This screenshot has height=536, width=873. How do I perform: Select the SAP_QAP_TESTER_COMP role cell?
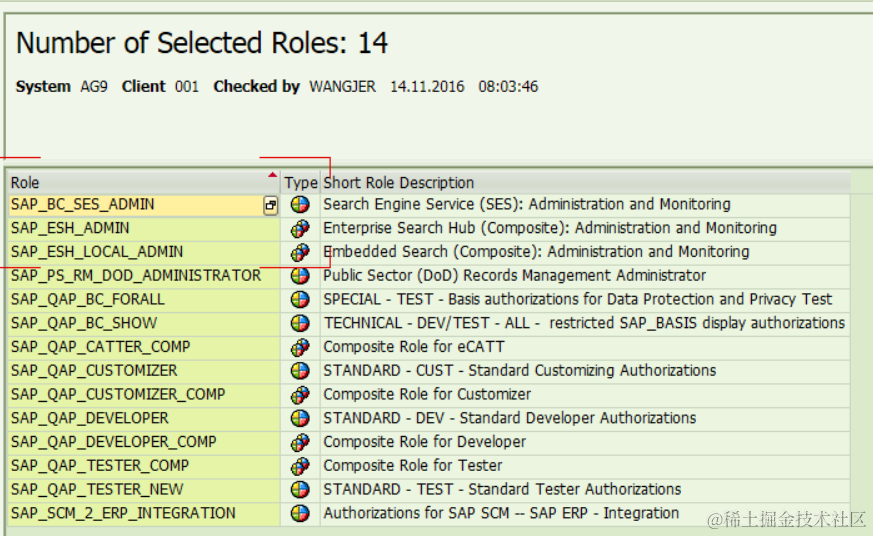144,466
